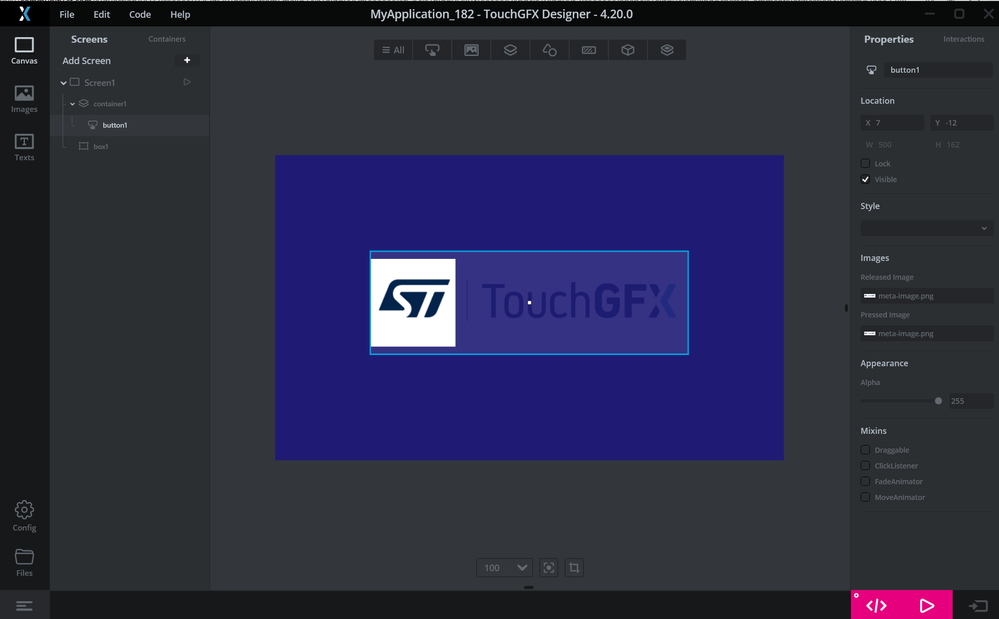
Task: Enable the FadeAnimator mixin
Action: click(865, 481)
